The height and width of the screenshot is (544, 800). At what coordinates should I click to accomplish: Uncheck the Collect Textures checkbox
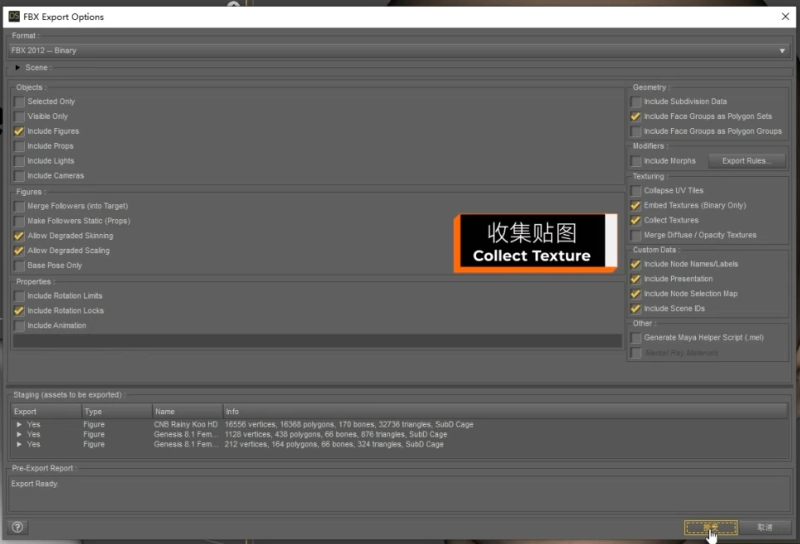point(636,220)
